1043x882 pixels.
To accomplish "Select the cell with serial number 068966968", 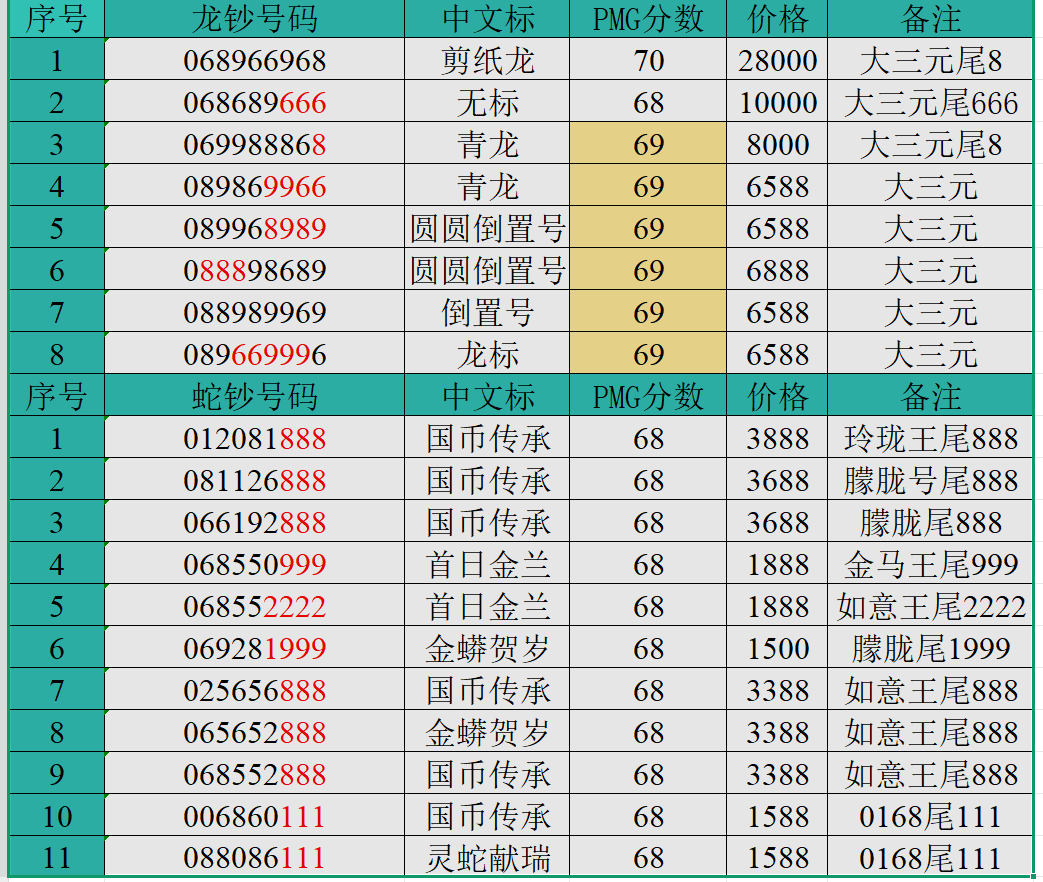I will coord(254,61).
